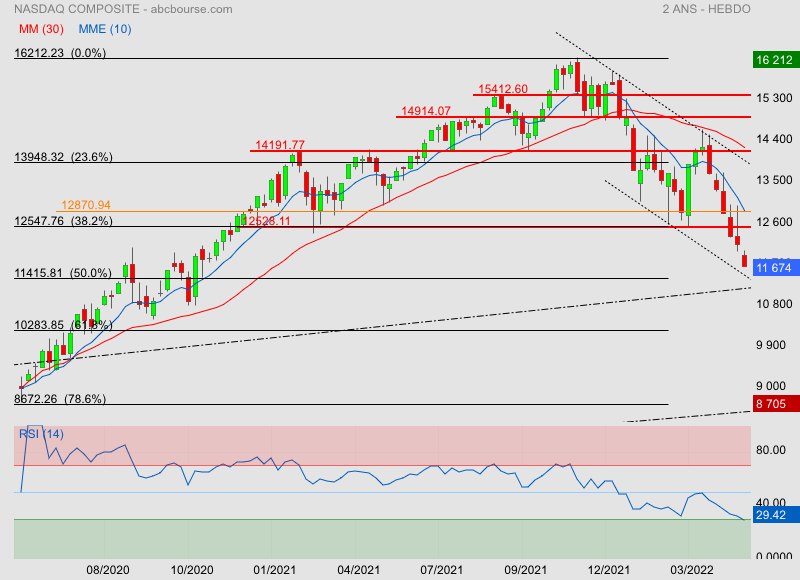
Task: Select the 11415.81 (50.0%) Fibonacci label
Action: (x=63, y=273)
